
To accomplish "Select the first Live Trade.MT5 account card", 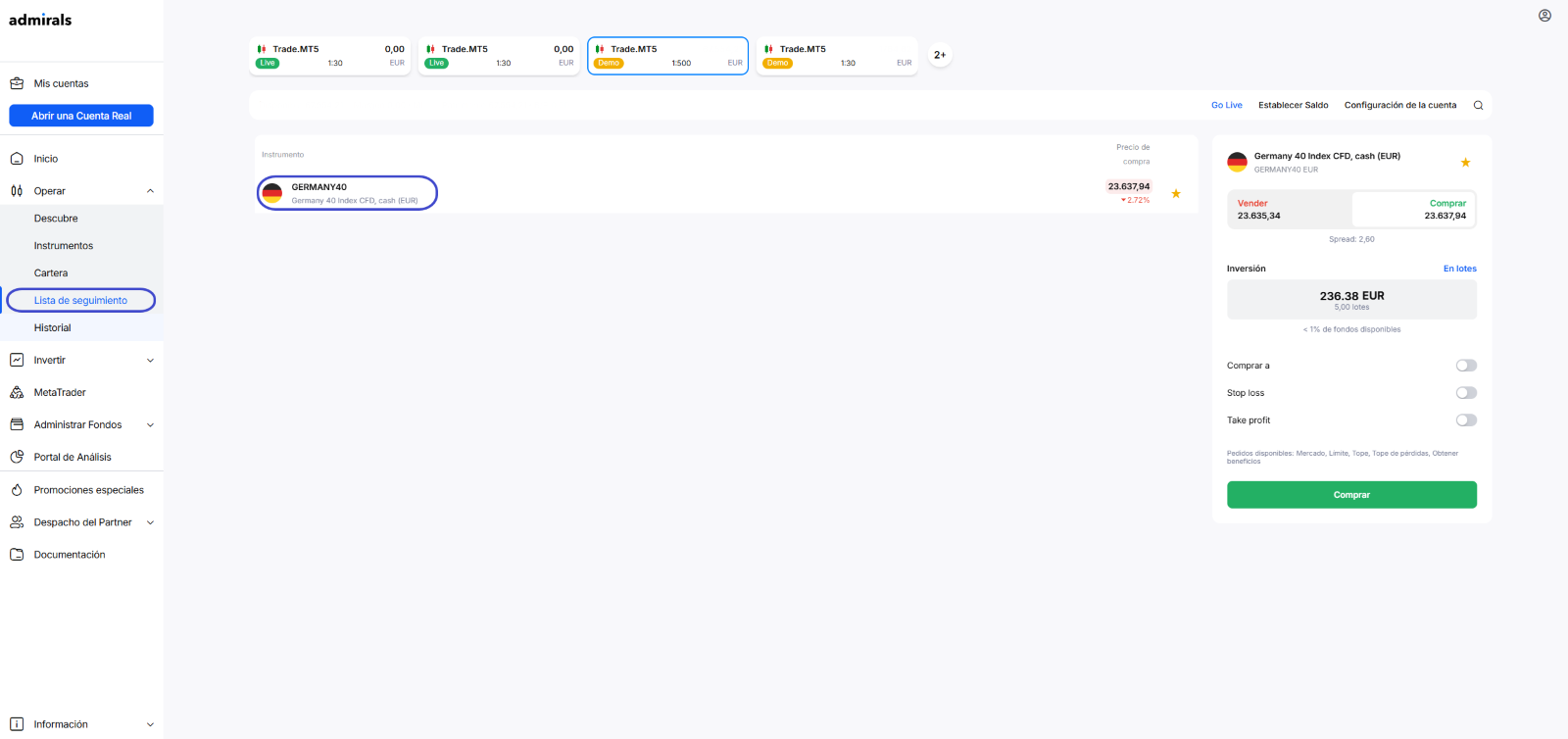I will pos(330,56).
